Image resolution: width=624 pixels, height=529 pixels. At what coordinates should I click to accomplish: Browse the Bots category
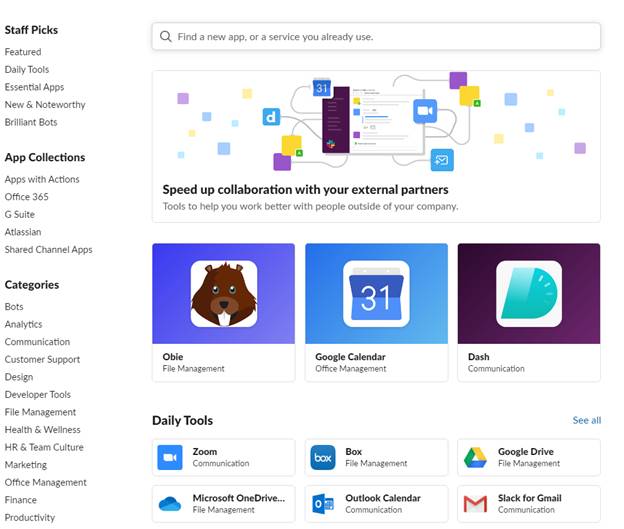point(14,306)
